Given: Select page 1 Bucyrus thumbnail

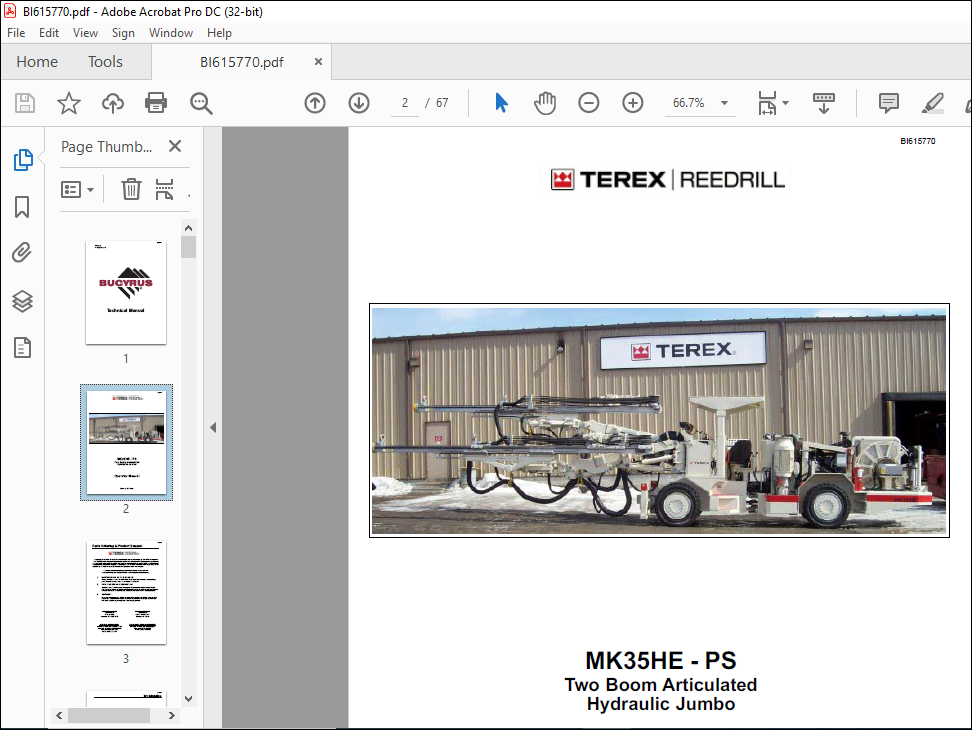Looking at the screenshot, I should pos(126,292).
